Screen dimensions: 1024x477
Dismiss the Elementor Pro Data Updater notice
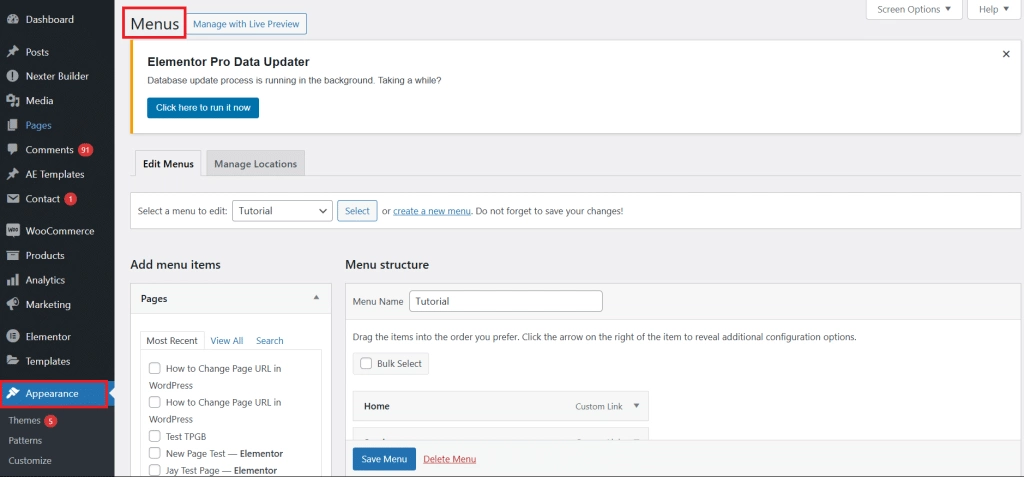pos(1006,54)
